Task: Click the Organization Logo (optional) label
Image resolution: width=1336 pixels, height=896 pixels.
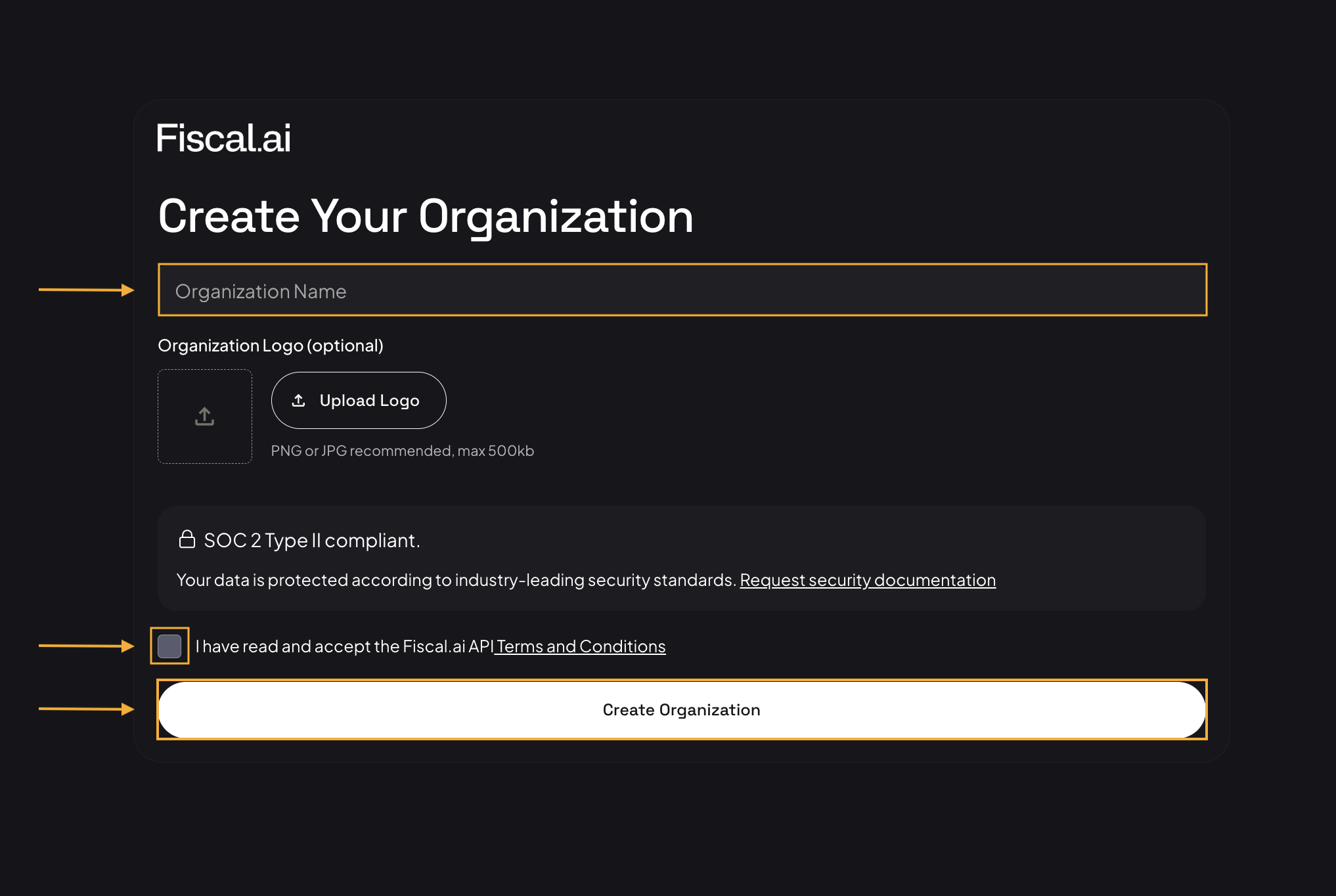Action: (x=271, y=346)
